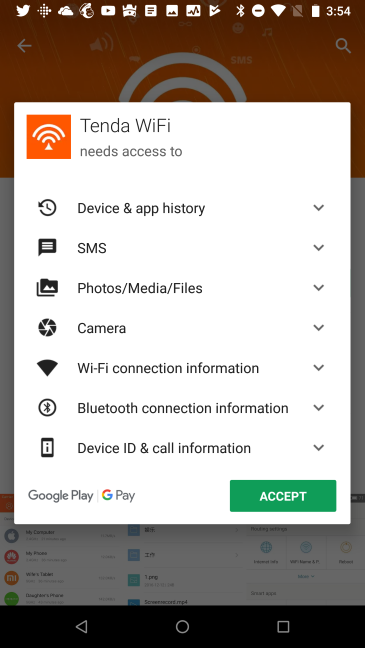Screen dimensions: 365x648
Task: Expand the SMS permission chevron
Action: 318,248
